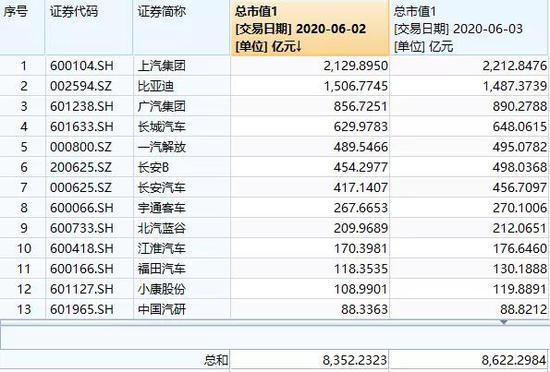The height and width of the screenshot is (372, 550).
Task: Select security code 002594.SZ
Action: tap(81, 86)
